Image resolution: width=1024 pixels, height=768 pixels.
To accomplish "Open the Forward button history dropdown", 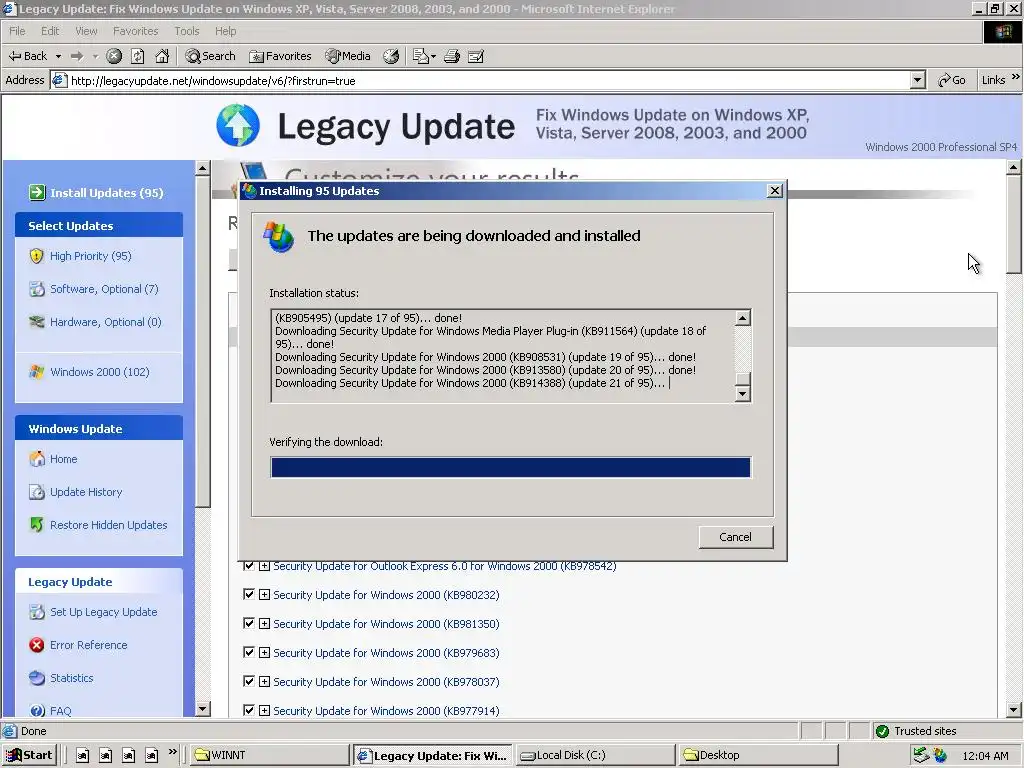I will tap(95, 56).
